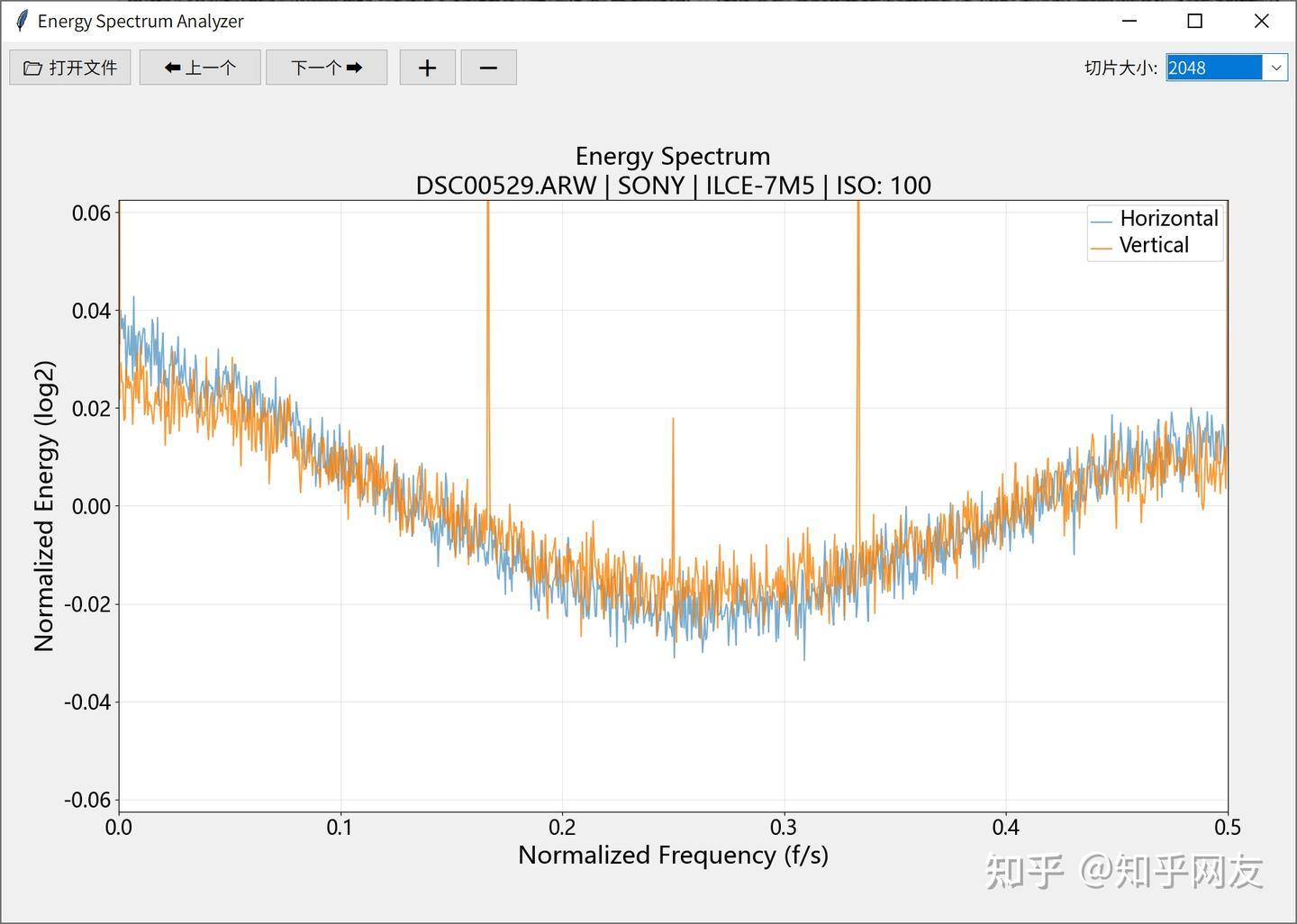The height and width of the screenshot is (924, 1297).
Task: Zoom in with the plus button
Action: [x=428, y=68]
